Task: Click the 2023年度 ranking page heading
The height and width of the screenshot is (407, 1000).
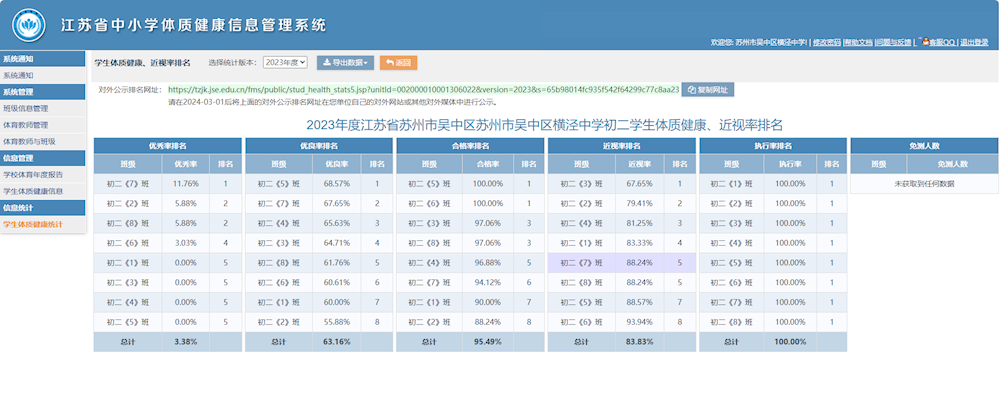Action: tap(544, 124)
